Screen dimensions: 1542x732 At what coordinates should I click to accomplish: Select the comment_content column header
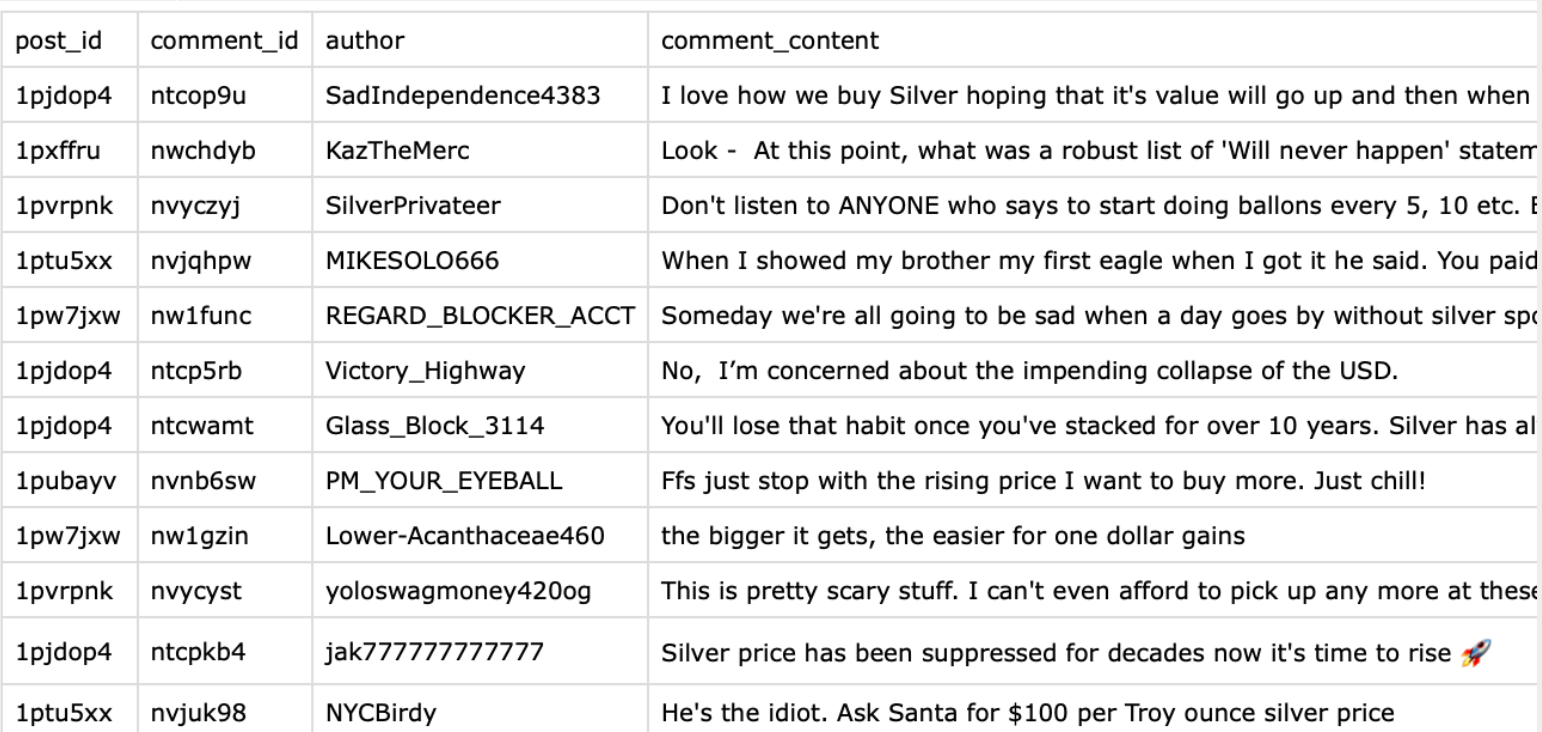[770, 41]
